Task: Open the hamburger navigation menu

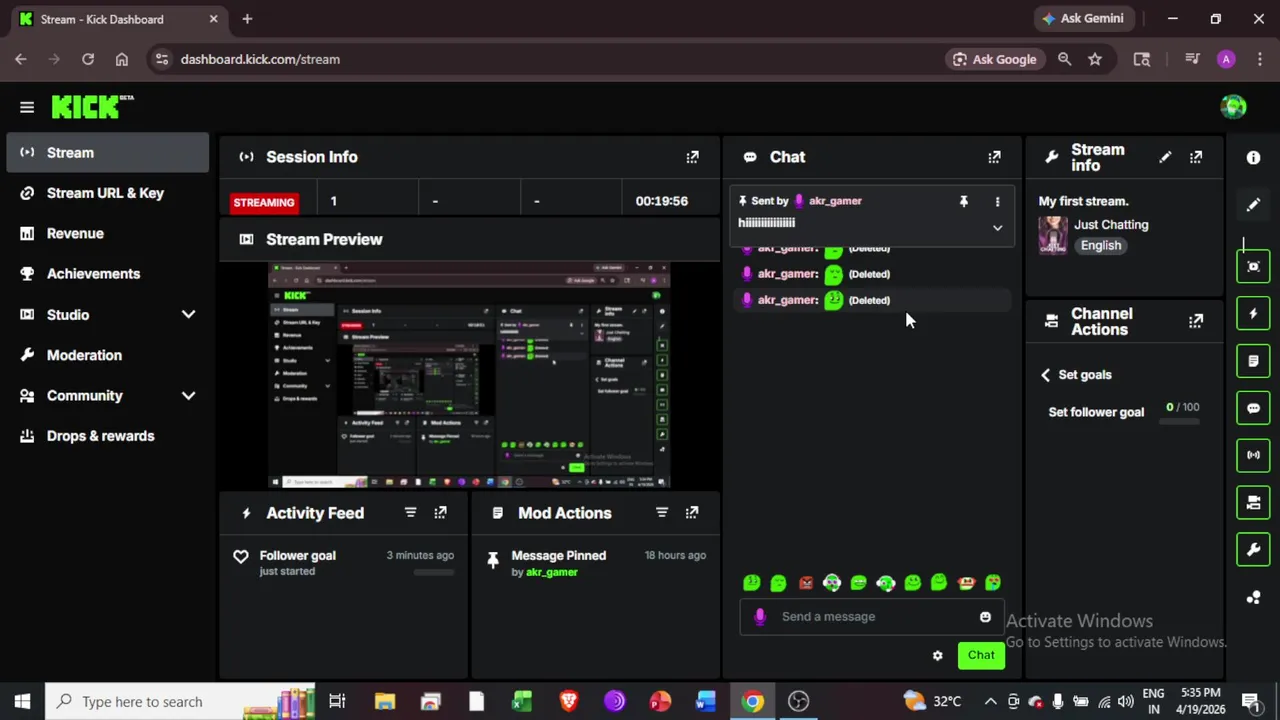Action: pos(27,107)
